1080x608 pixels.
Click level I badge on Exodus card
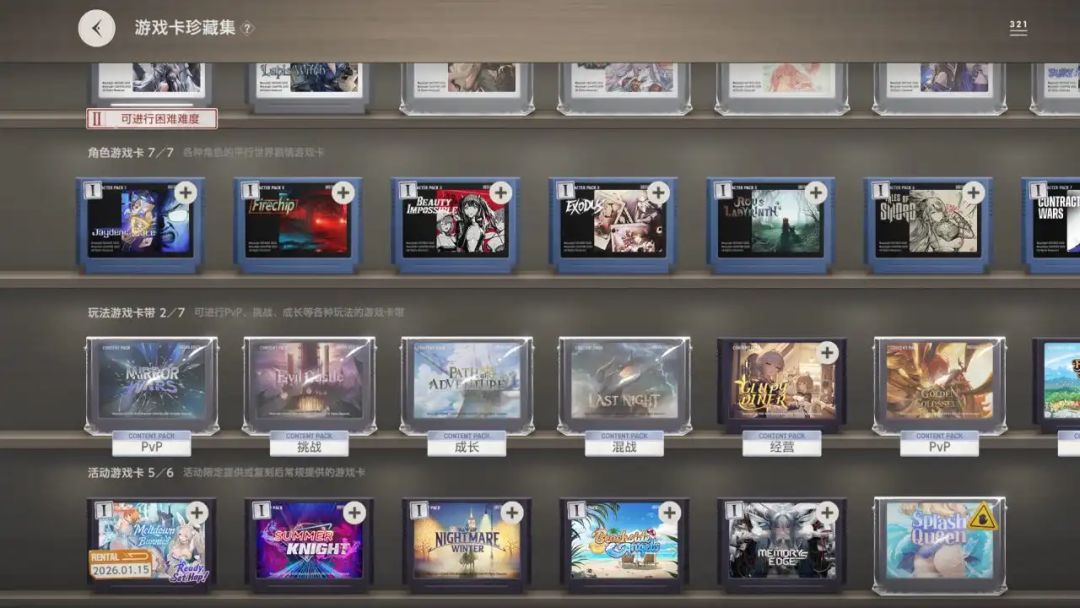click(565, 190)
